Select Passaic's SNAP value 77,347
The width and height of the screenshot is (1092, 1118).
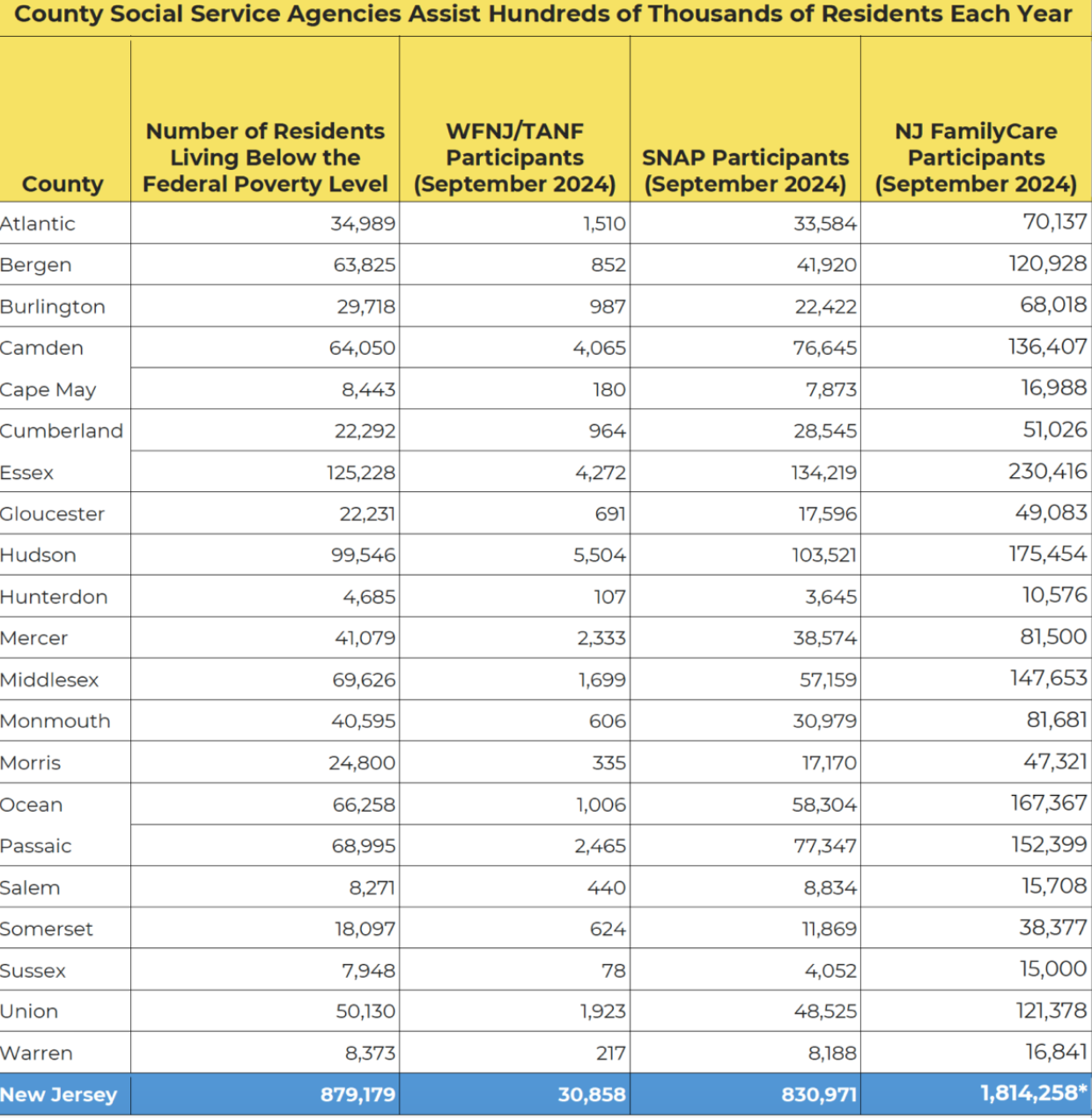point(824,846)
